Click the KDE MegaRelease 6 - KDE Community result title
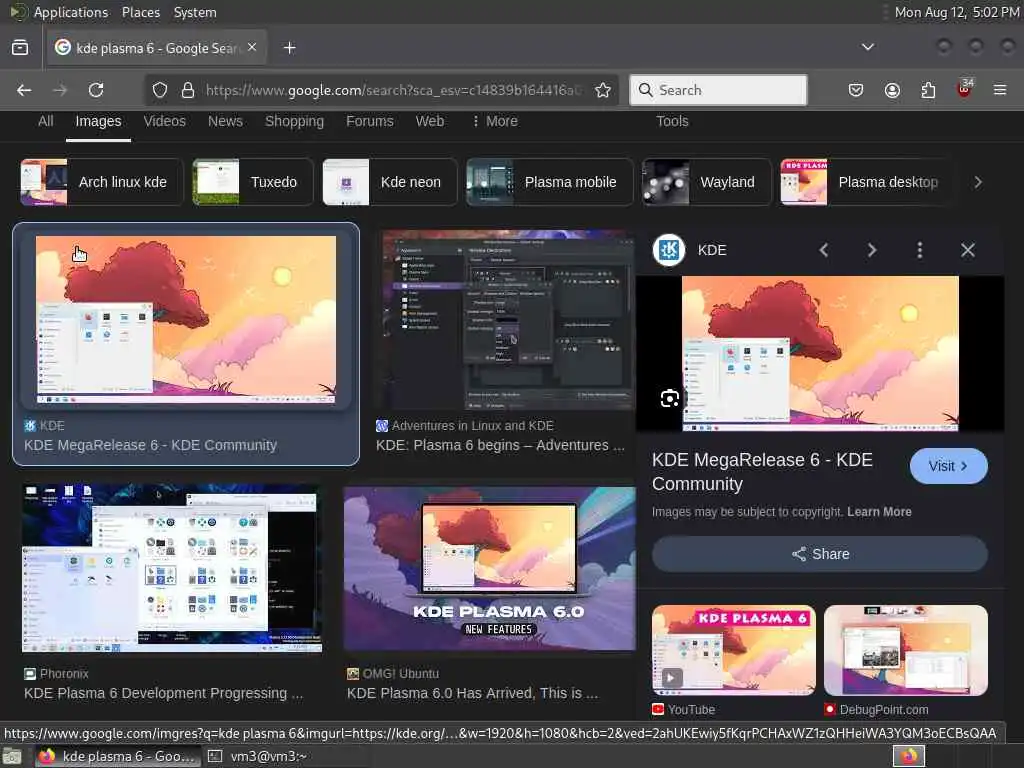This screenshot has width=1024, height=768. pyautogui.click(x=151, y=445)
